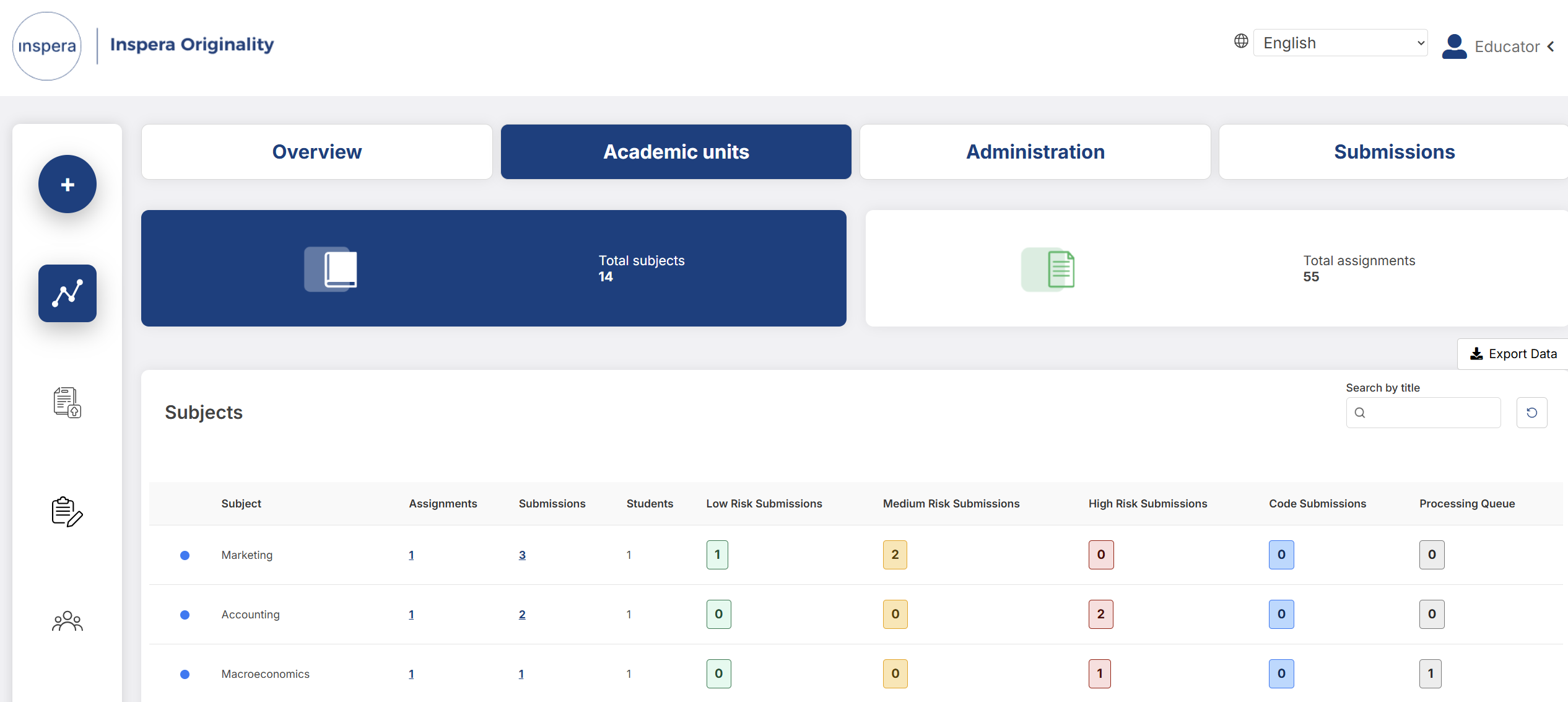Select the Macroeconomics subject name
The image size is (1568, 702).
[x=265, y=674]
